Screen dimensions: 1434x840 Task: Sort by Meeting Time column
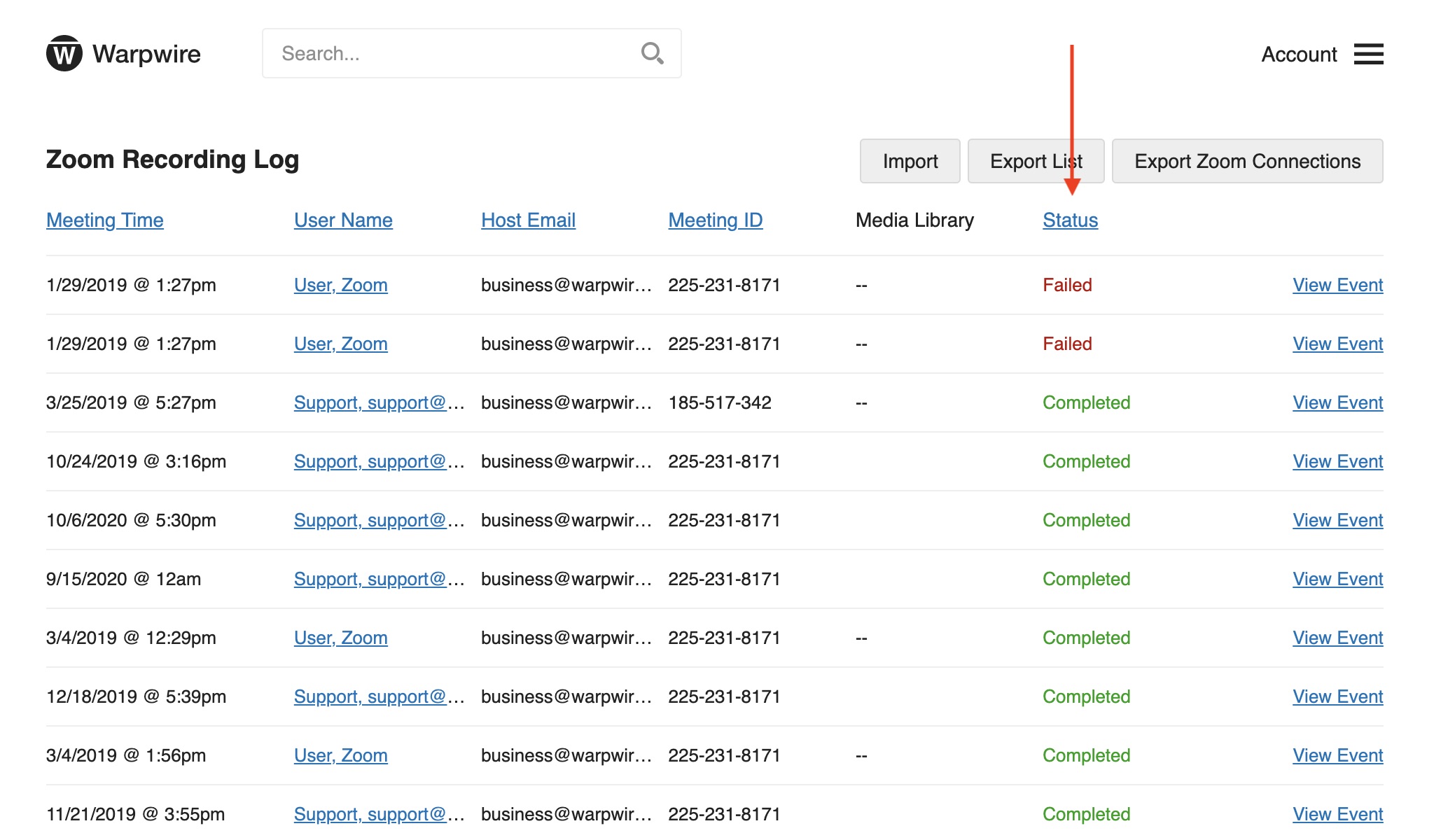point(104,220)
